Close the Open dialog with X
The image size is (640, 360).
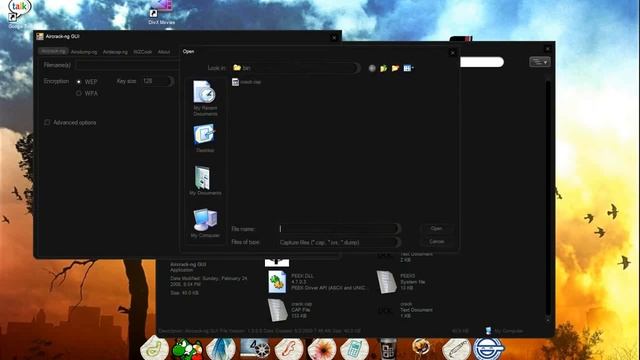pos(452,53)
